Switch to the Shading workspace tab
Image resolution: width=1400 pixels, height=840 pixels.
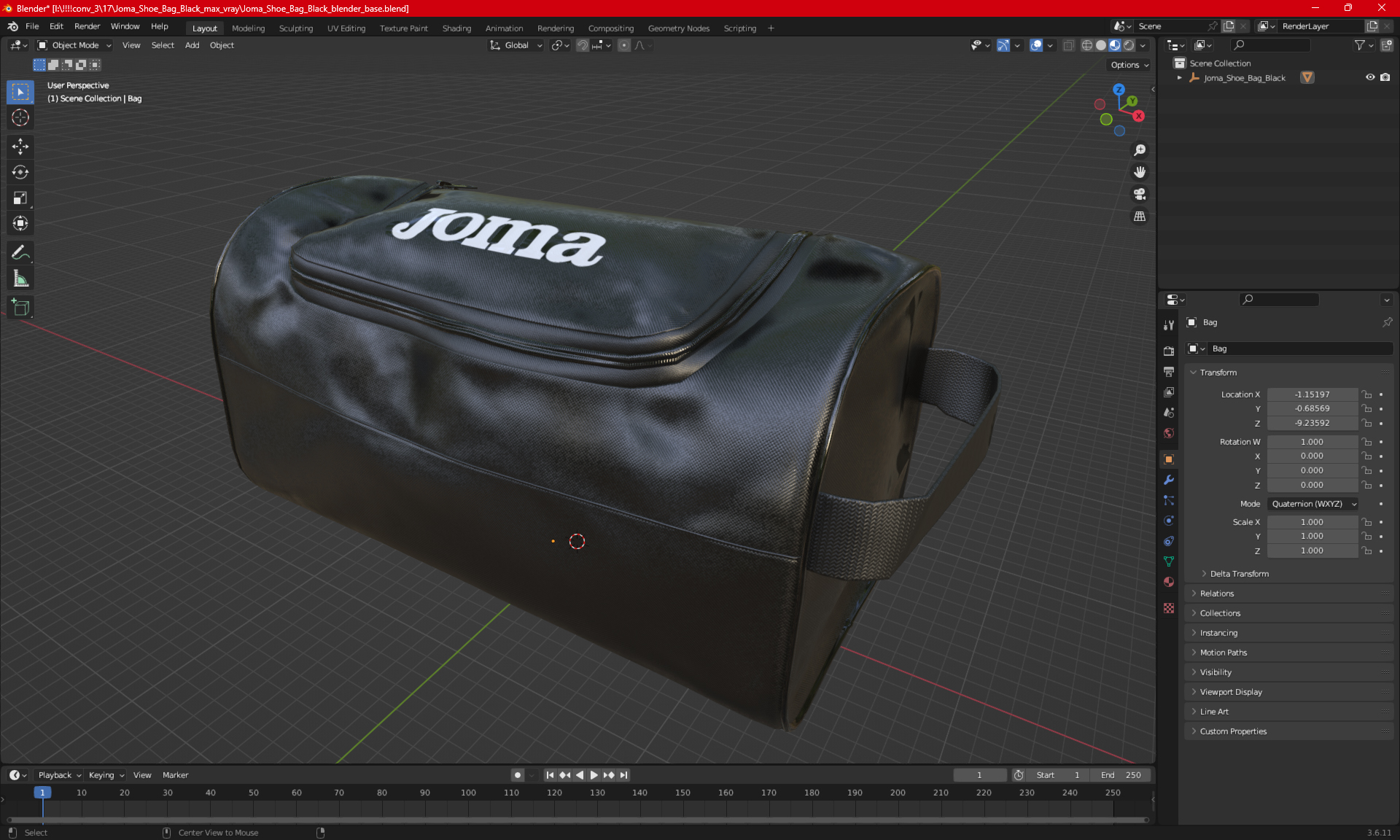point(456,28)
